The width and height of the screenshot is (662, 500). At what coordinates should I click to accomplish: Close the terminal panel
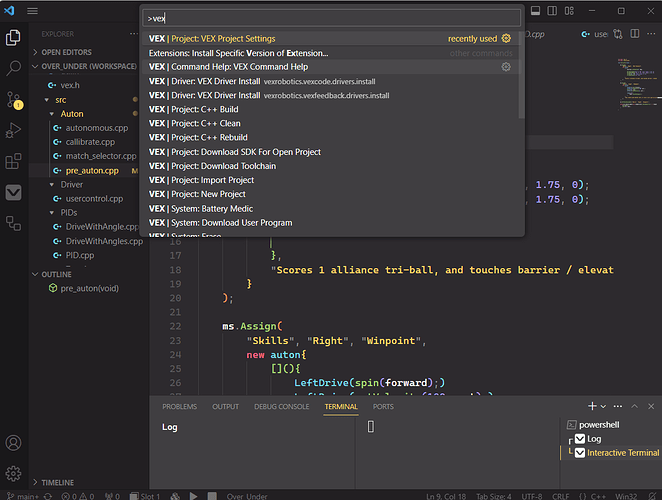click(651, 406)
